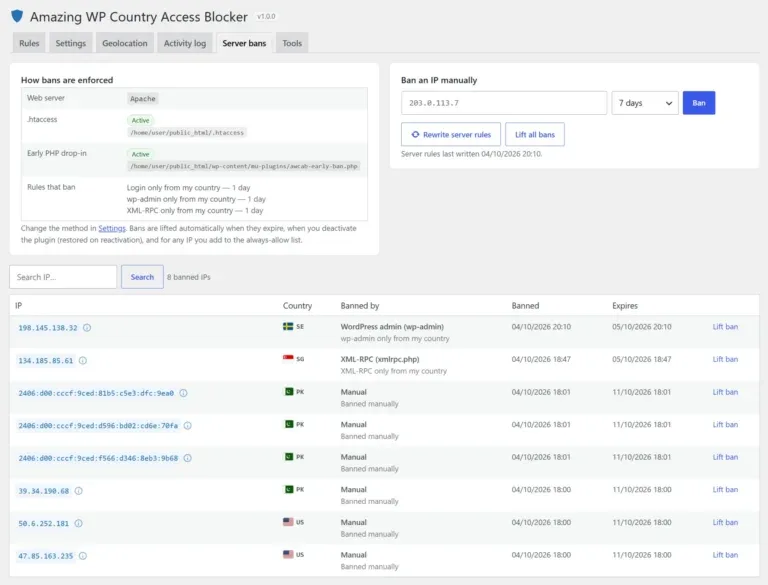Screen dimensions: 768x585
Task: Click the .htaccess Active status badge
Action: coord(141,121)
